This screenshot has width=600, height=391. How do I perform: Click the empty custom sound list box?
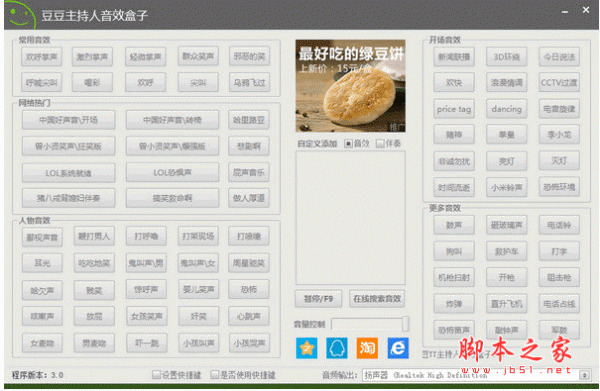tap(350, 217)
